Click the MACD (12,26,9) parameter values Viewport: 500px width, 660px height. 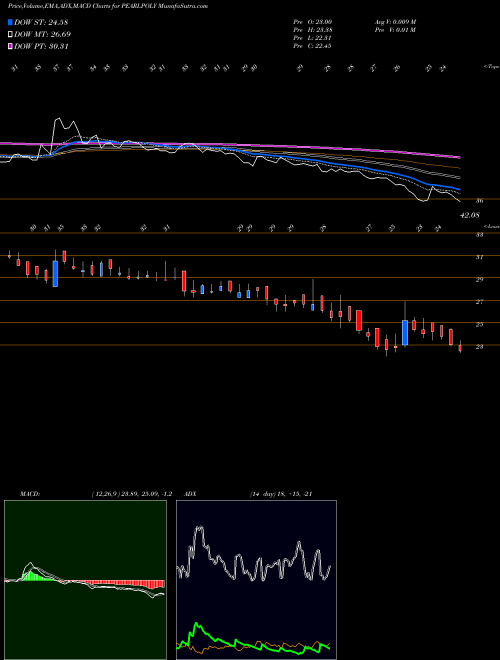tap(131, 494)
